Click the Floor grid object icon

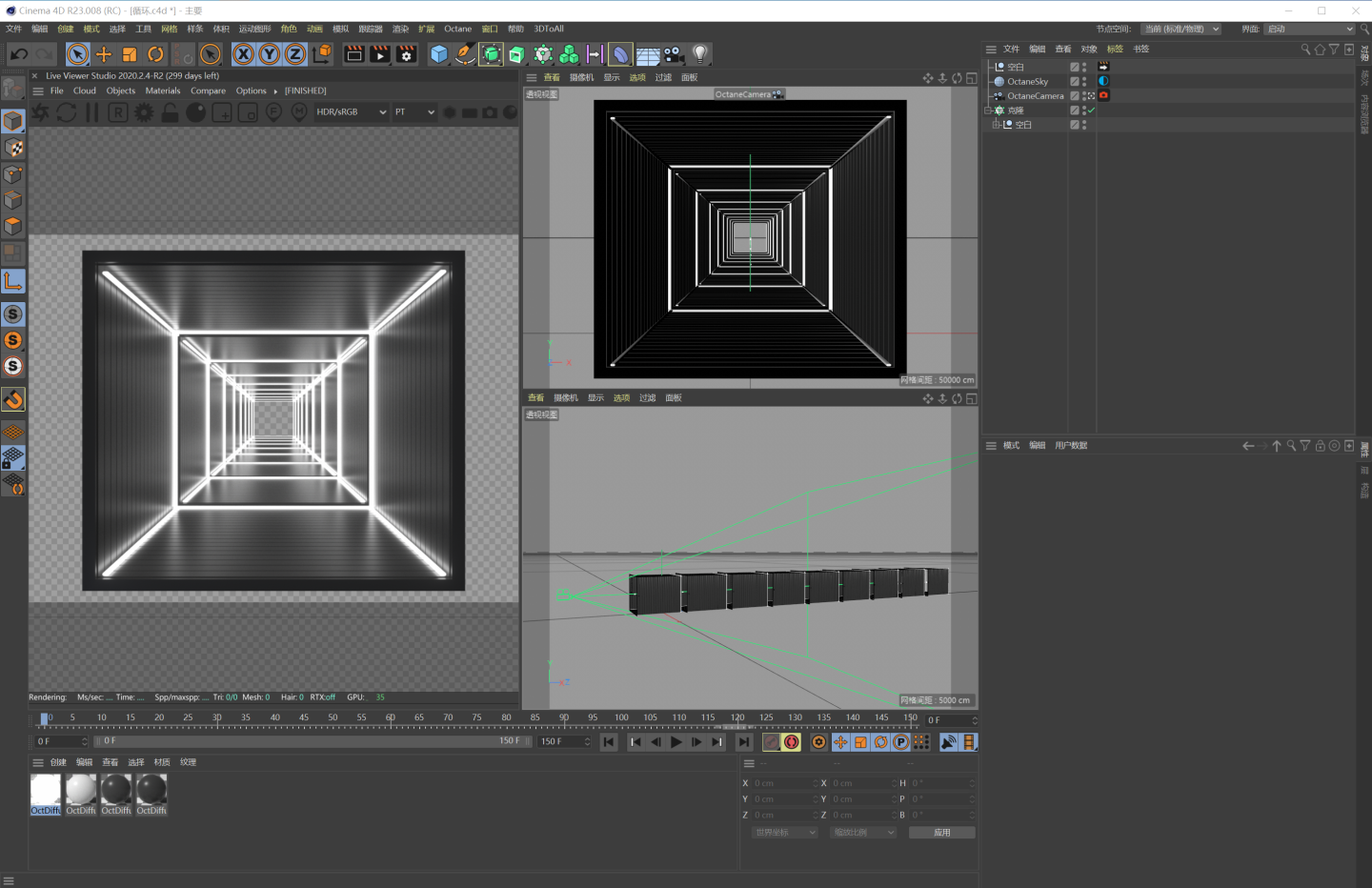click(x=648, y=54)
